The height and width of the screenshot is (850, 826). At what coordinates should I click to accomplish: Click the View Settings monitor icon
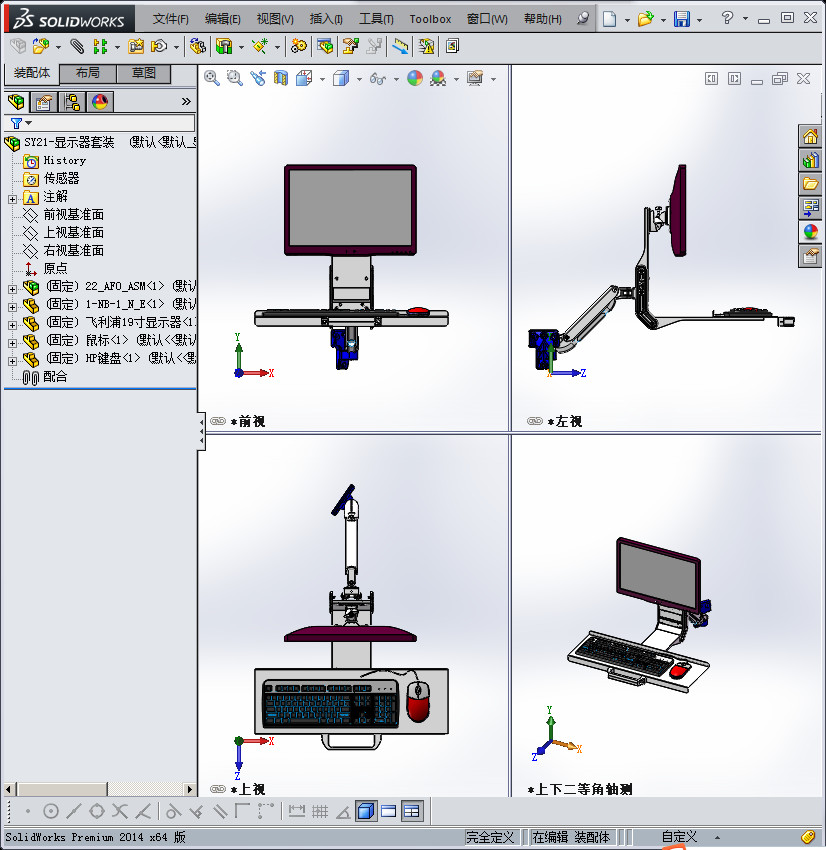tap(475, 79)
